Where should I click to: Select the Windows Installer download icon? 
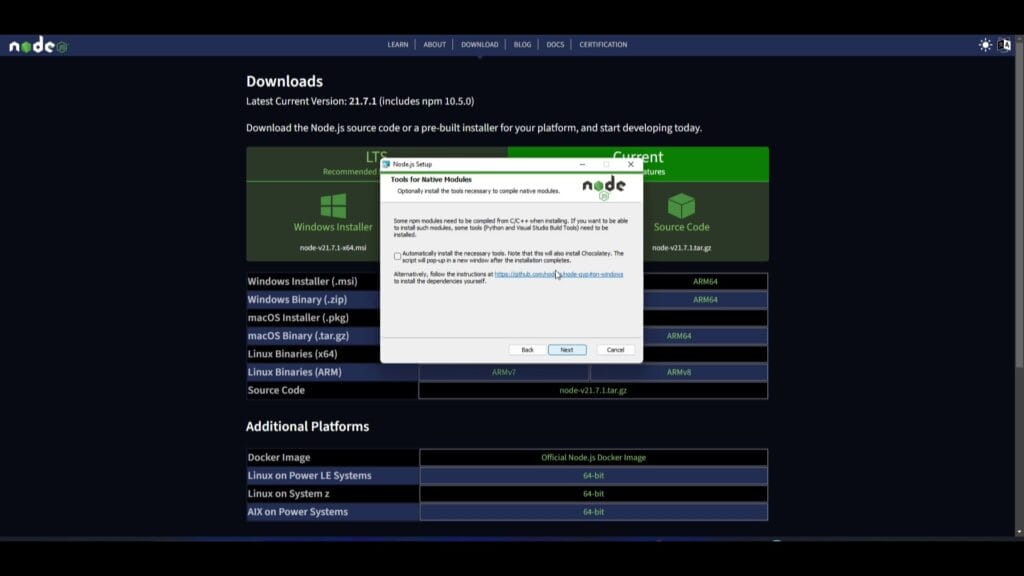332,205
